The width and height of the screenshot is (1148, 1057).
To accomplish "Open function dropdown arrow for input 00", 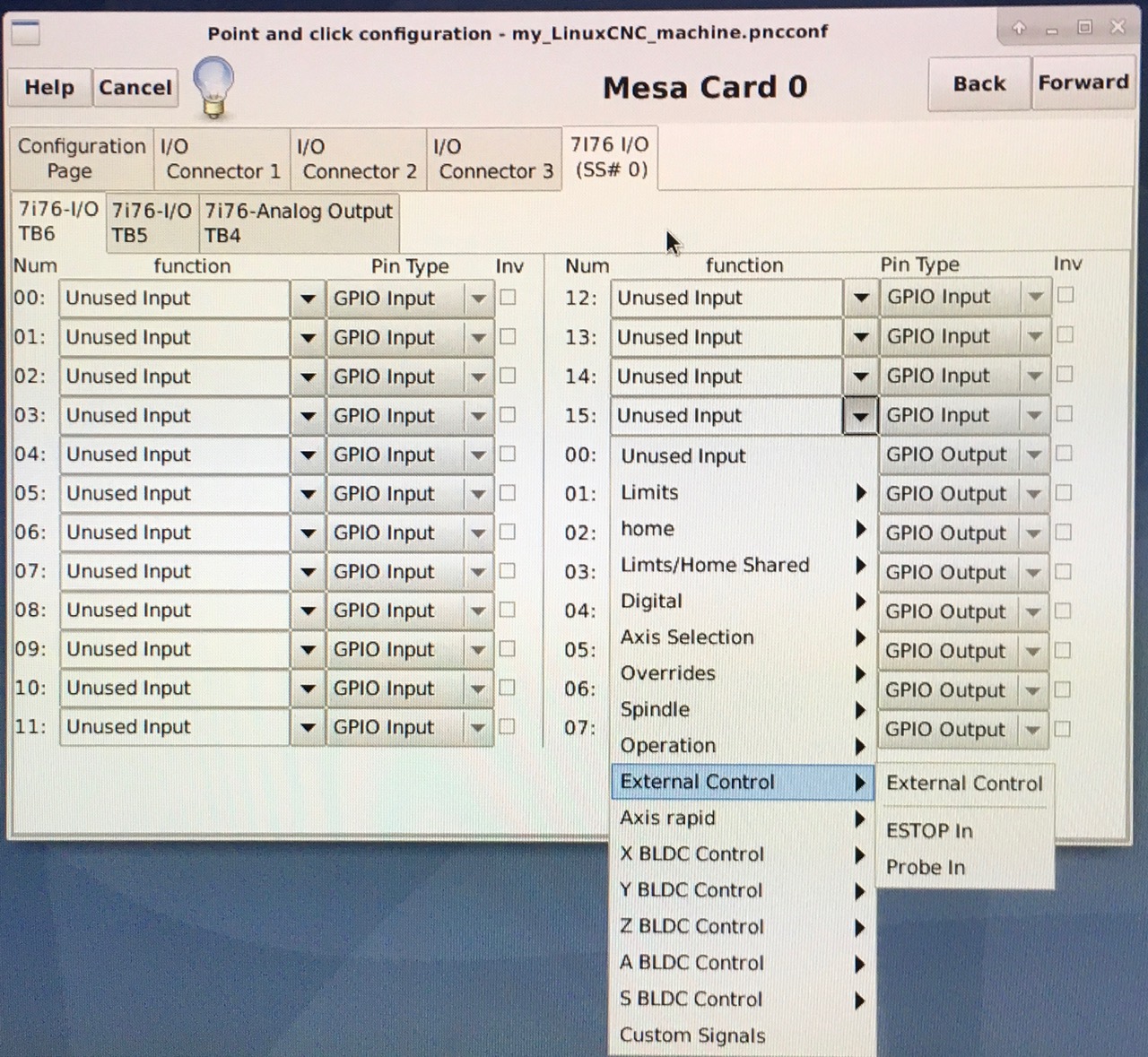I will [308, 299].
